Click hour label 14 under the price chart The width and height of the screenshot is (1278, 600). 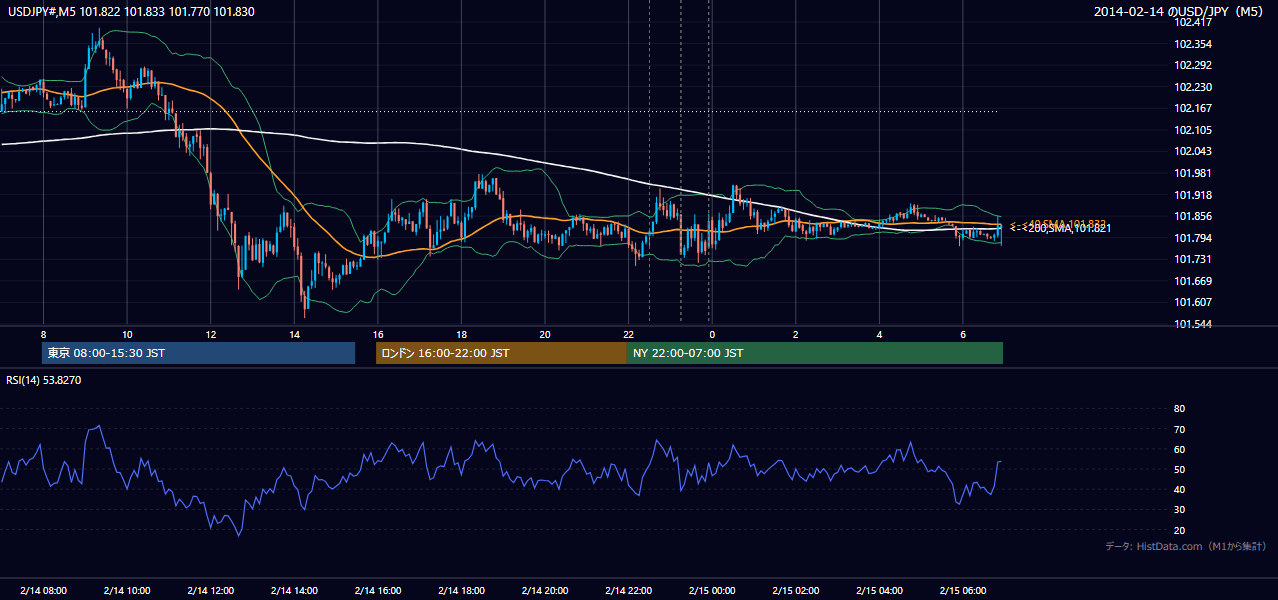[294, 334]
